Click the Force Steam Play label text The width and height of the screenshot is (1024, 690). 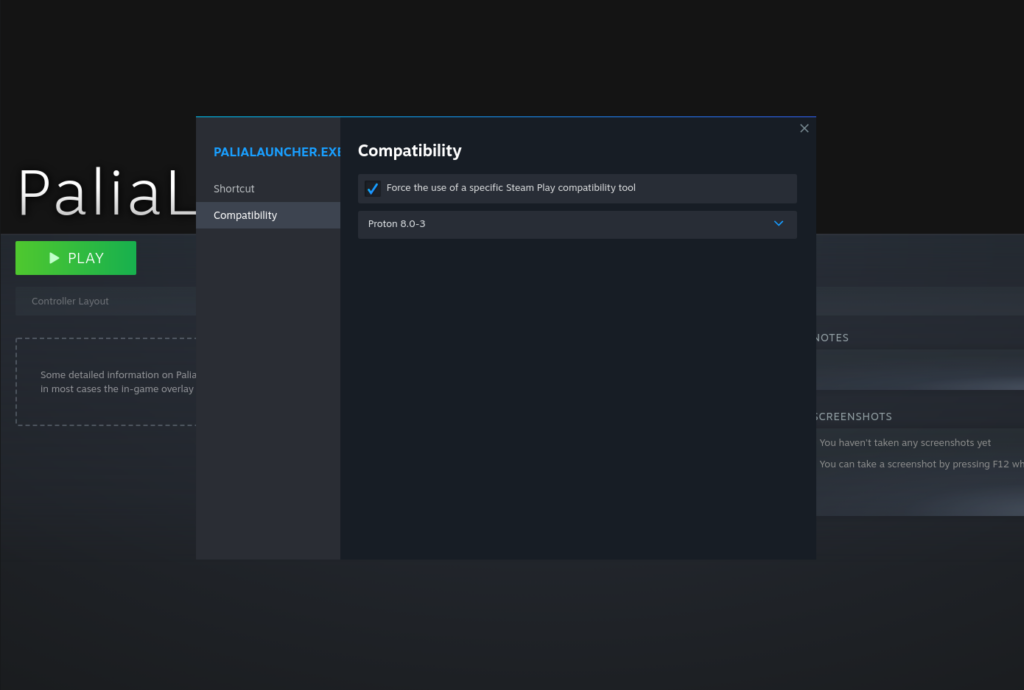511,187
